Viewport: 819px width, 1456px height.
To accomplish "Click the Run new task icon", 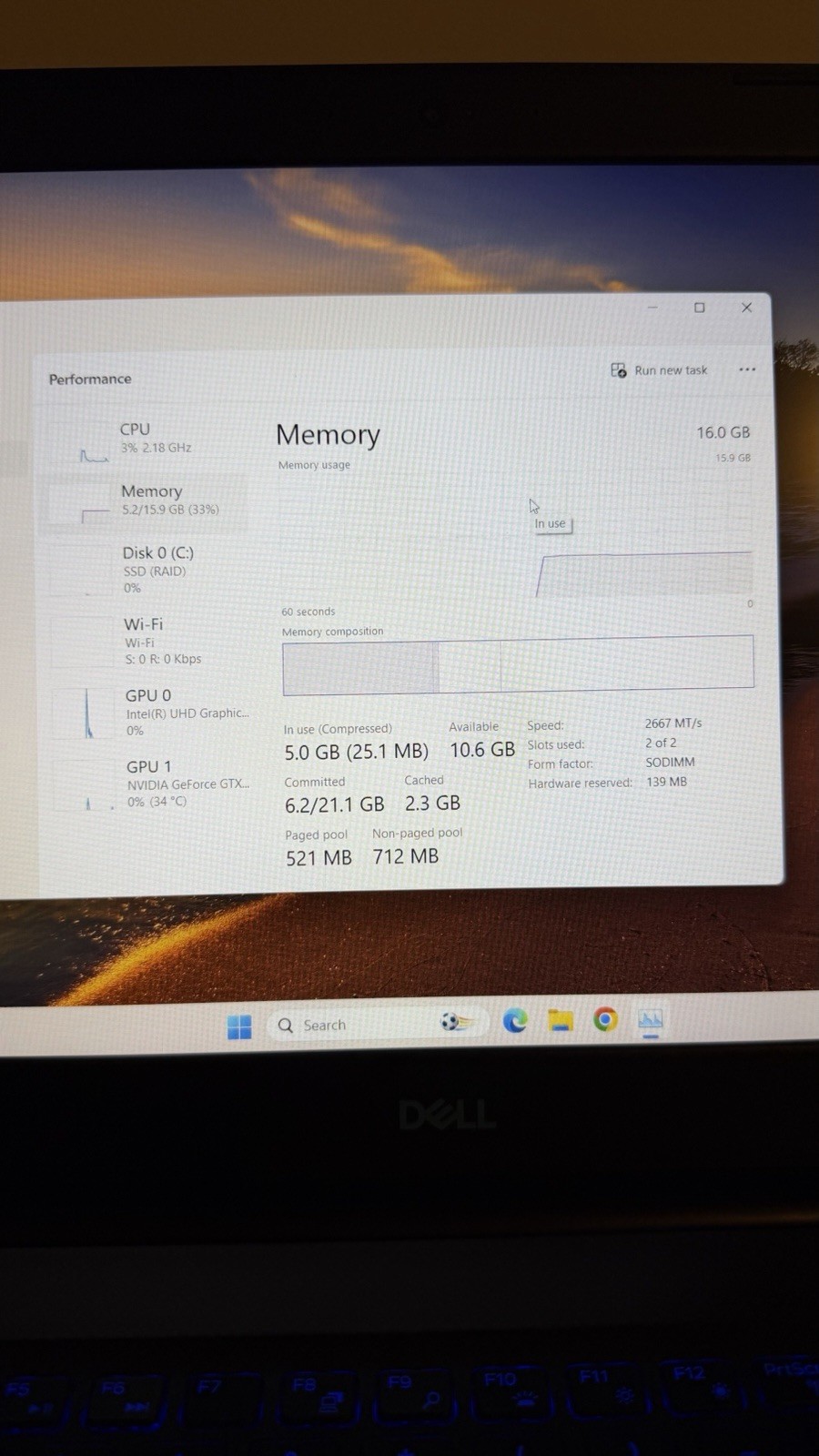I will [619, 370].
